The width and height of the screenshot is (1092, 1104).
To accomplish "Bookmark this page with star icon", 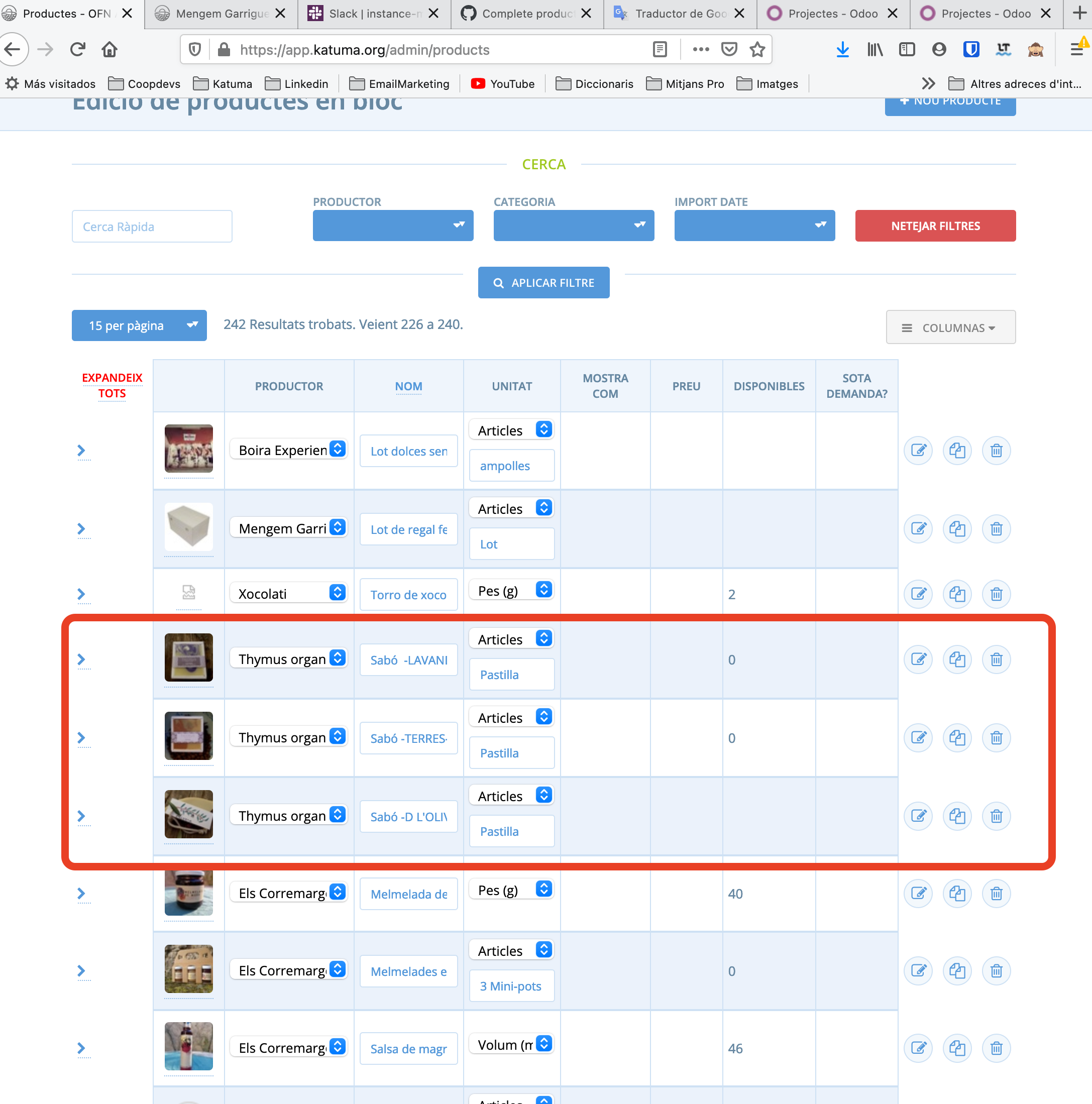I will (757, 50).
